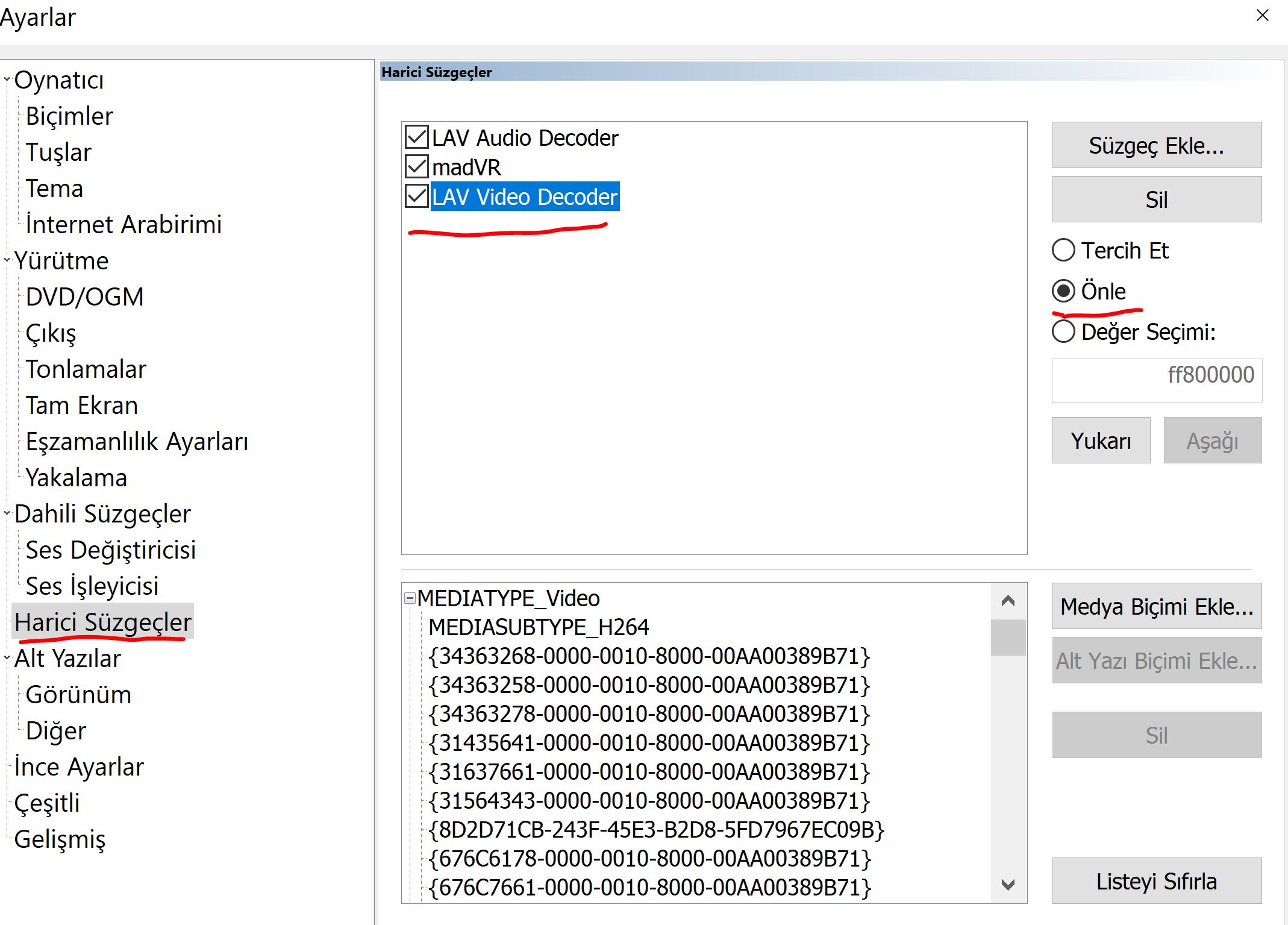Collapse the Yürütme tree node
Image resolution: width=1288 pixels, height=925 pixels.
click(7, 260)
